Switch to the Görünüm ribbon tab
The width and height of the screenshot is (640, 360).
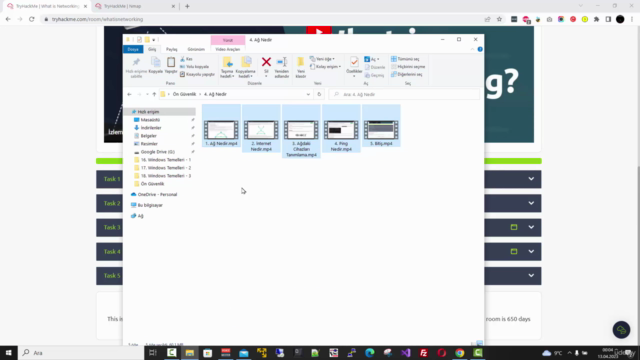pos(196,49)
